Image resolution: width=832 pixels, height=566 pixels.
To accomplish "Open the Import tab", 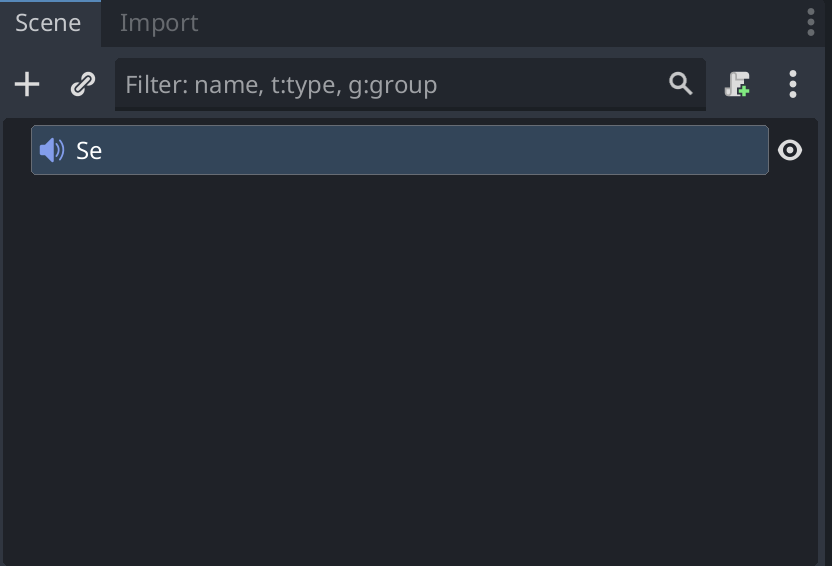I will pos(159,23).
